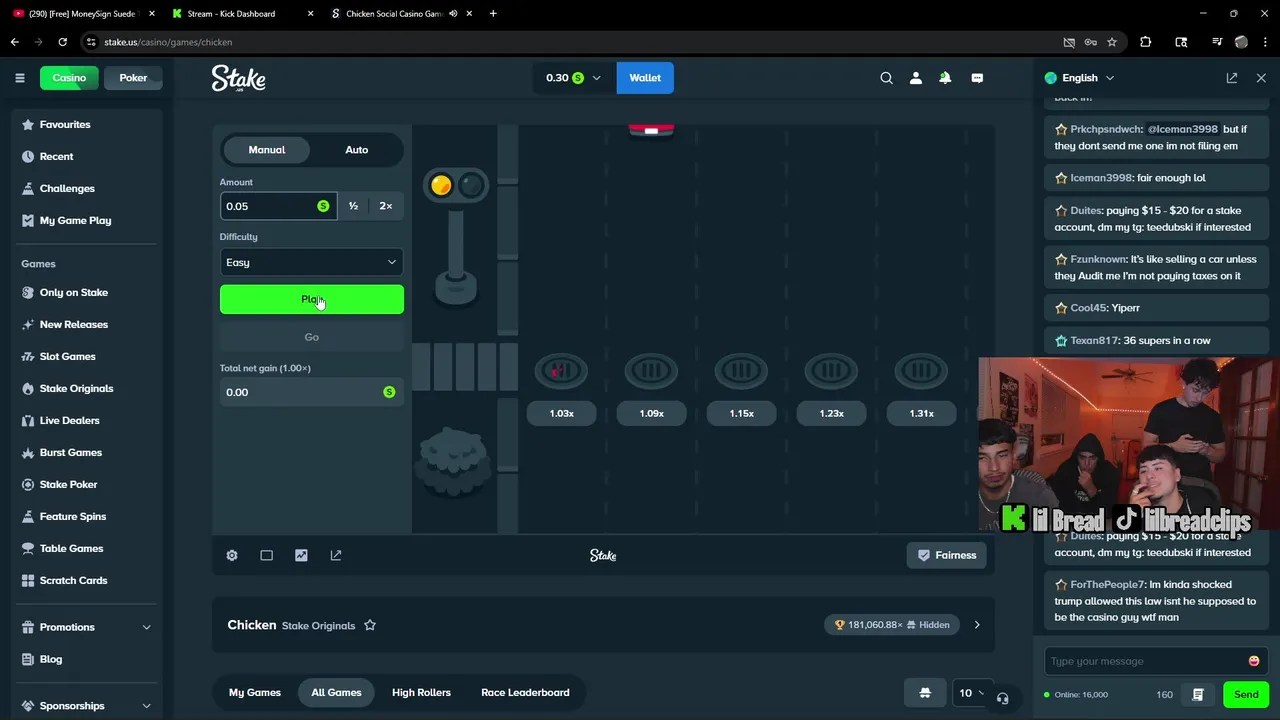1280x720 pixels.
Task: Open live stats chart icon
Action: [301, 555]
